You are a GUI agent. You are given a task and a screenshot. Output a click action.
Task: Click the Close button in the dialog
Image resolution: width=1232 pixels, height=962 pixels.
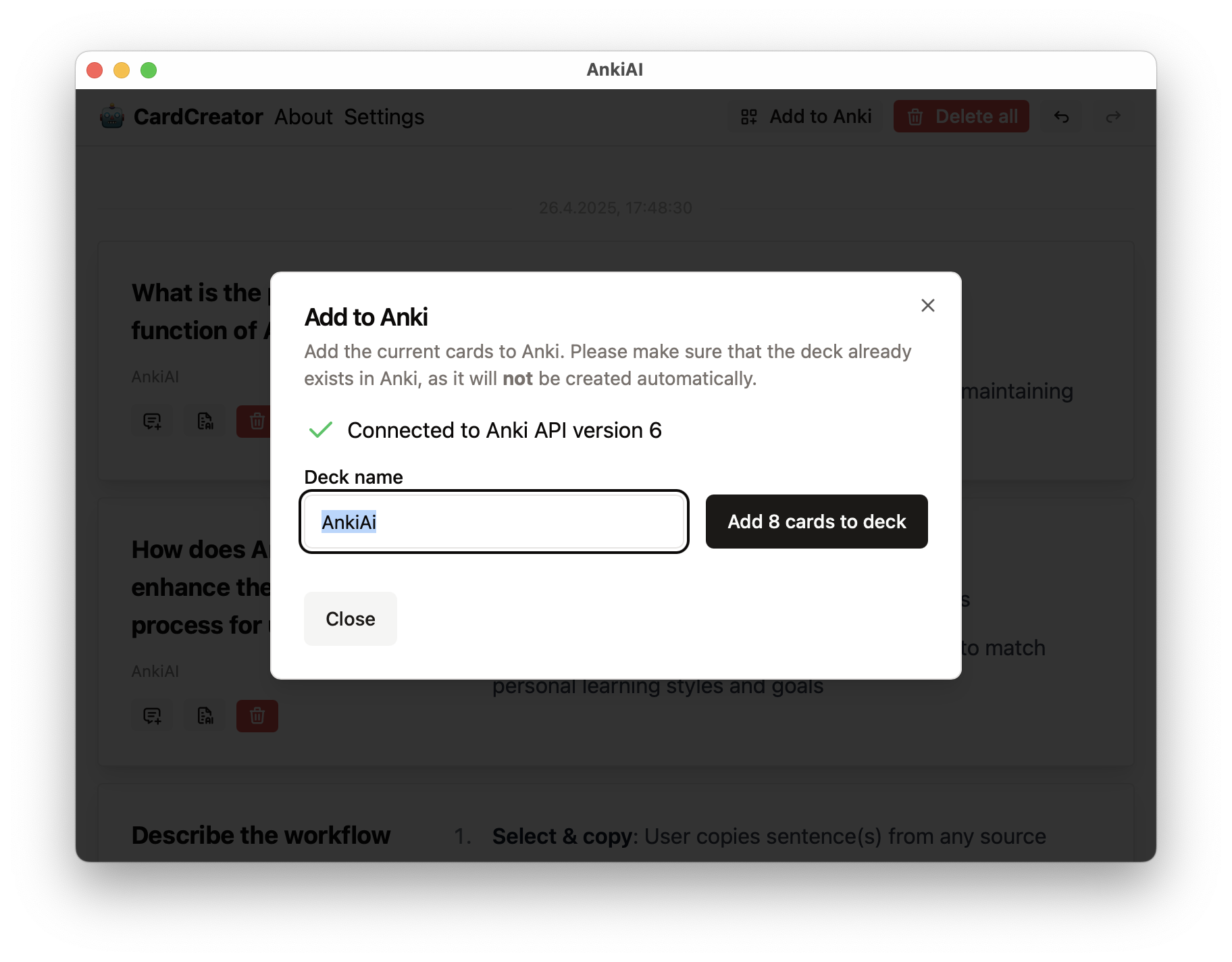click(350, 619)
